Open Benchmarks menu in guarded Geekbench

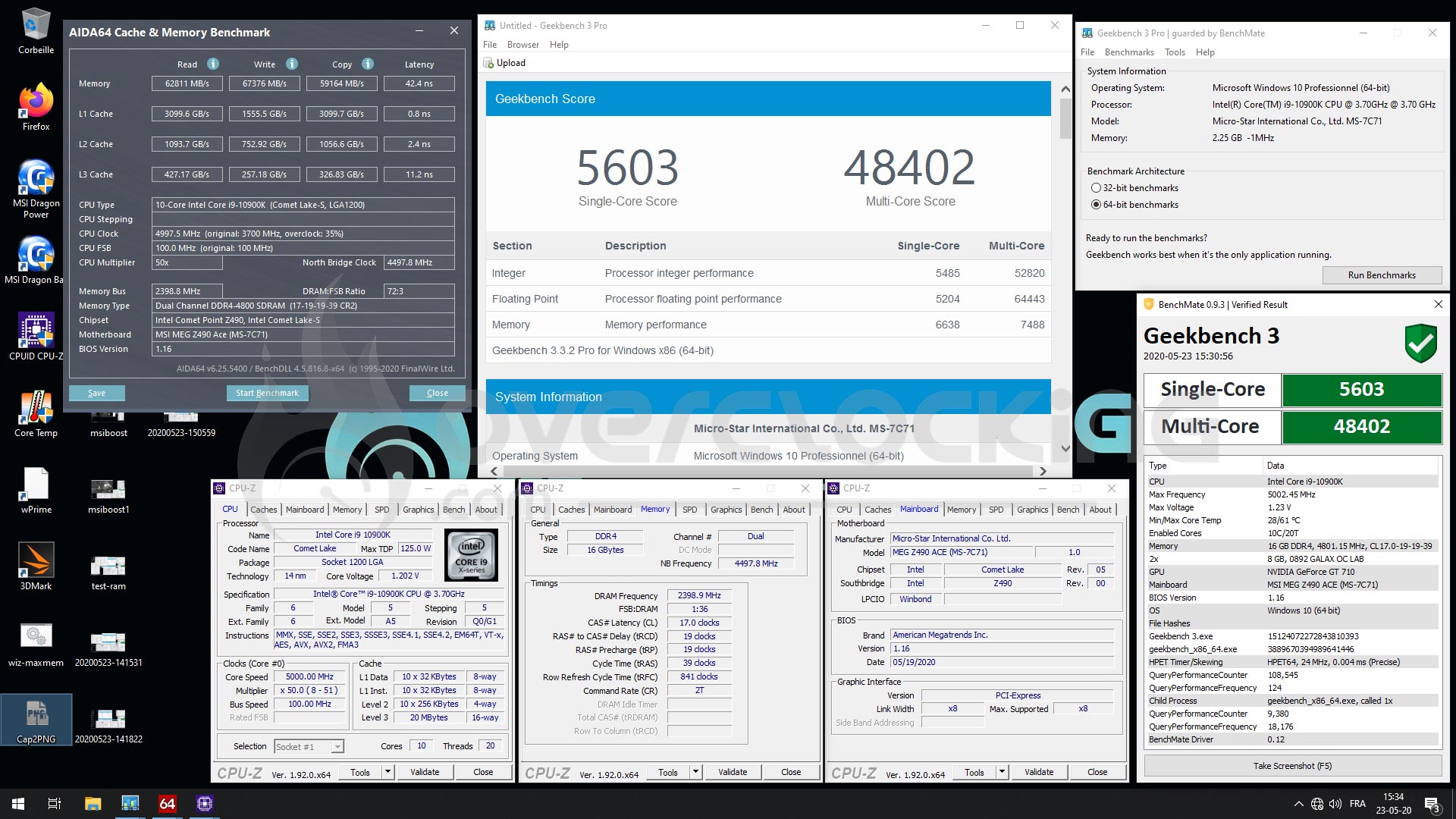[1129, 52]
